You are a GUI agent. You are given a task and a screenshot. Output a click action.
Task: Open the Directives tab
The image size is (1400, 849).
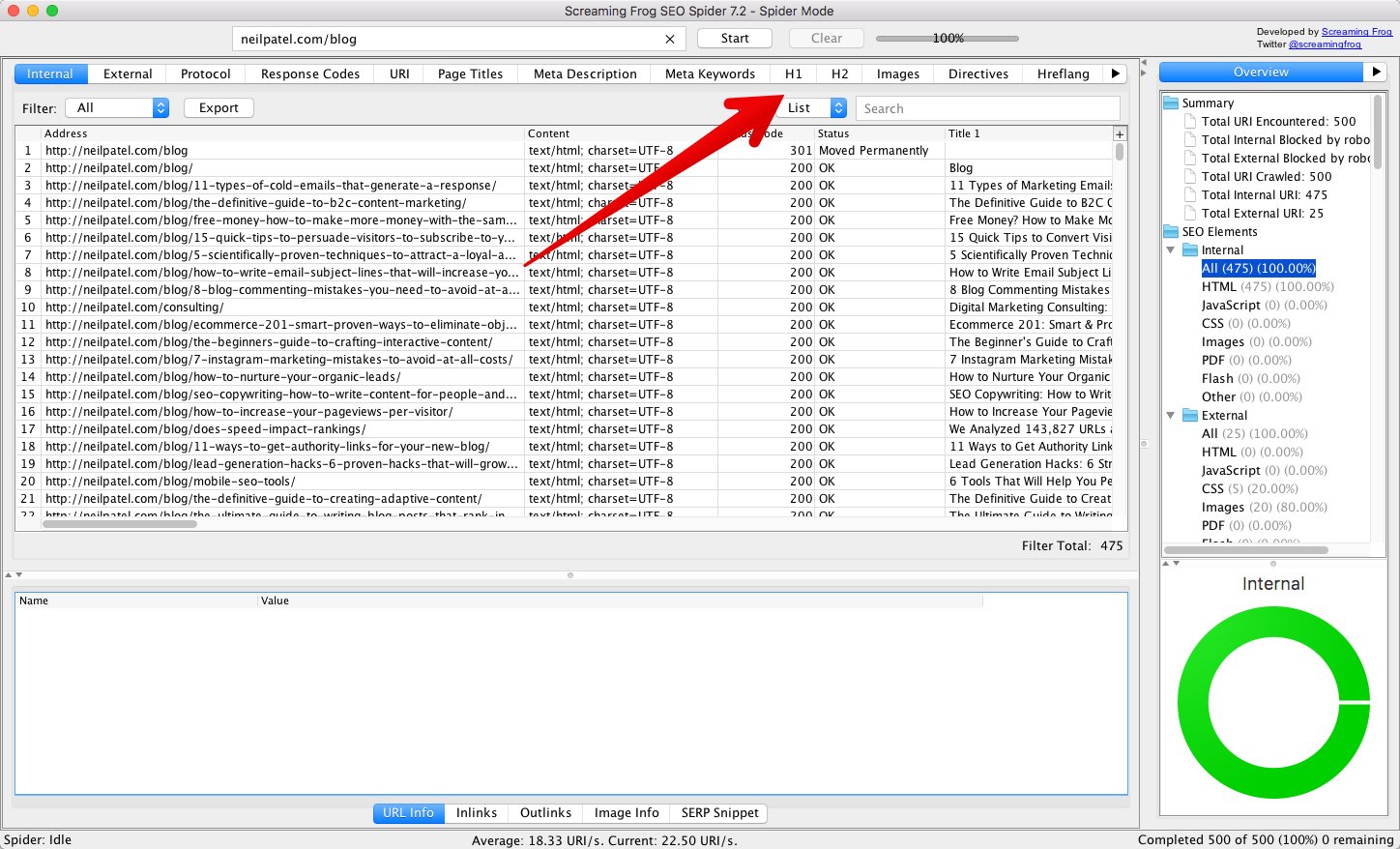point(978,73)
